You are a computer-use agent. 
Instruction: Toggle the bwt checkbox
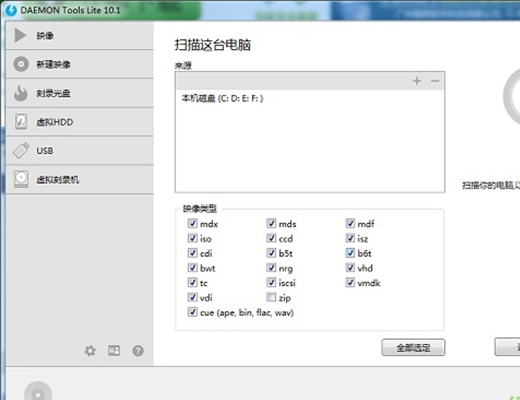pyautogui.click(x=192, y=267)
